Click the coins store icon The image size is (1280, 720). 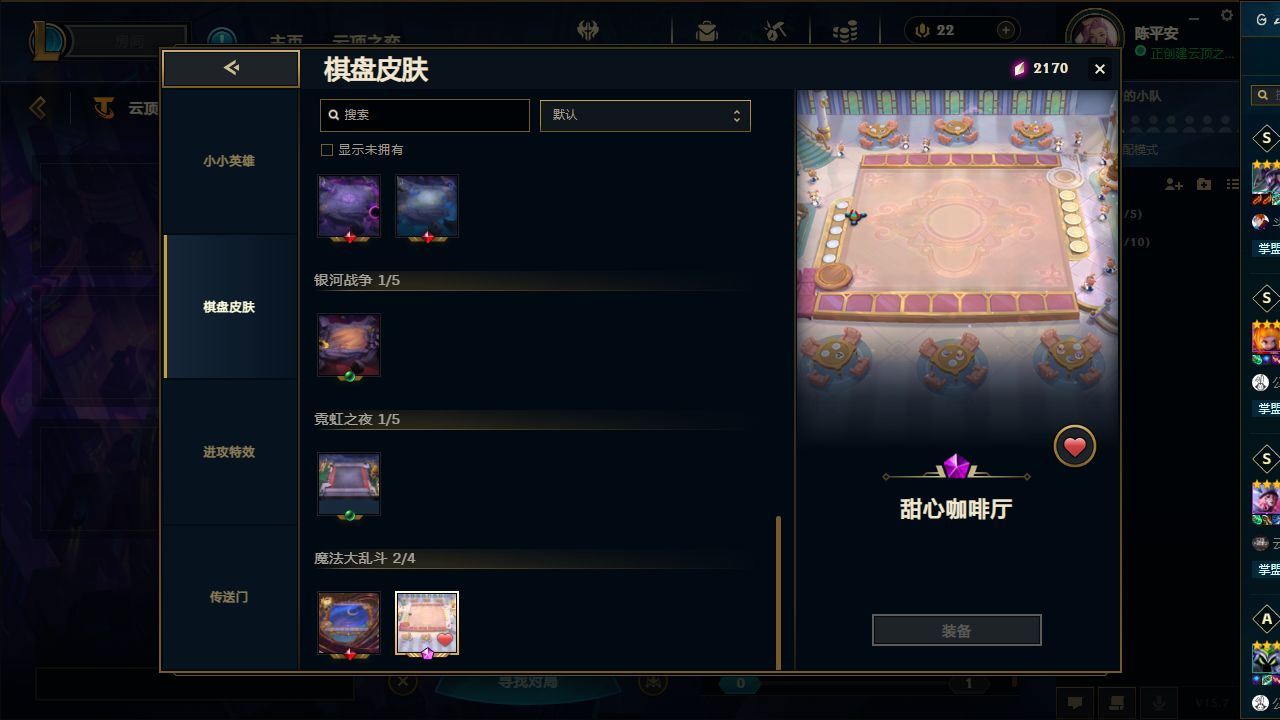point(845,32)
